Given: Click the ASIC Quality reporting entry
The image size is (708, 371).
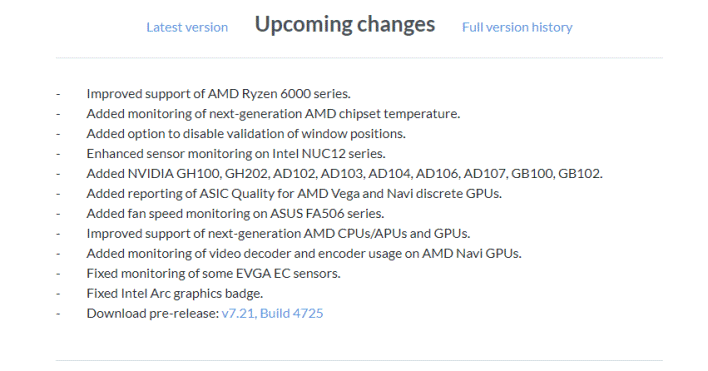Looking at the screenshot, I should click(x=294, y=193).
